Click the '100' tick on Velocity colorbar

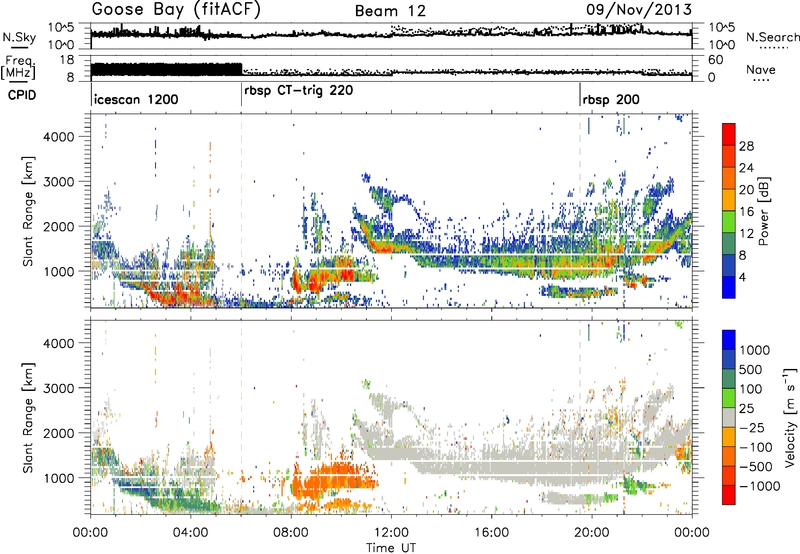[751, 389]
